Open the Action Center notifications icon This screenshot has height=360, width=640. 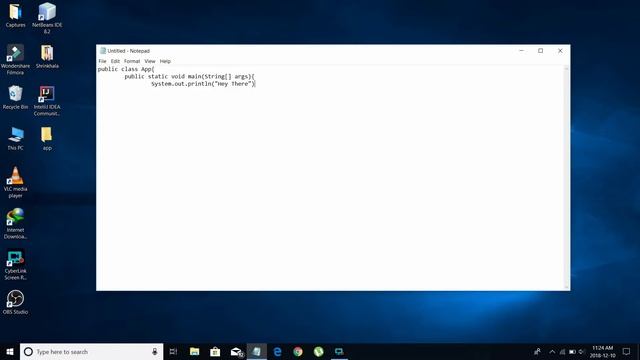click(627, 351)
